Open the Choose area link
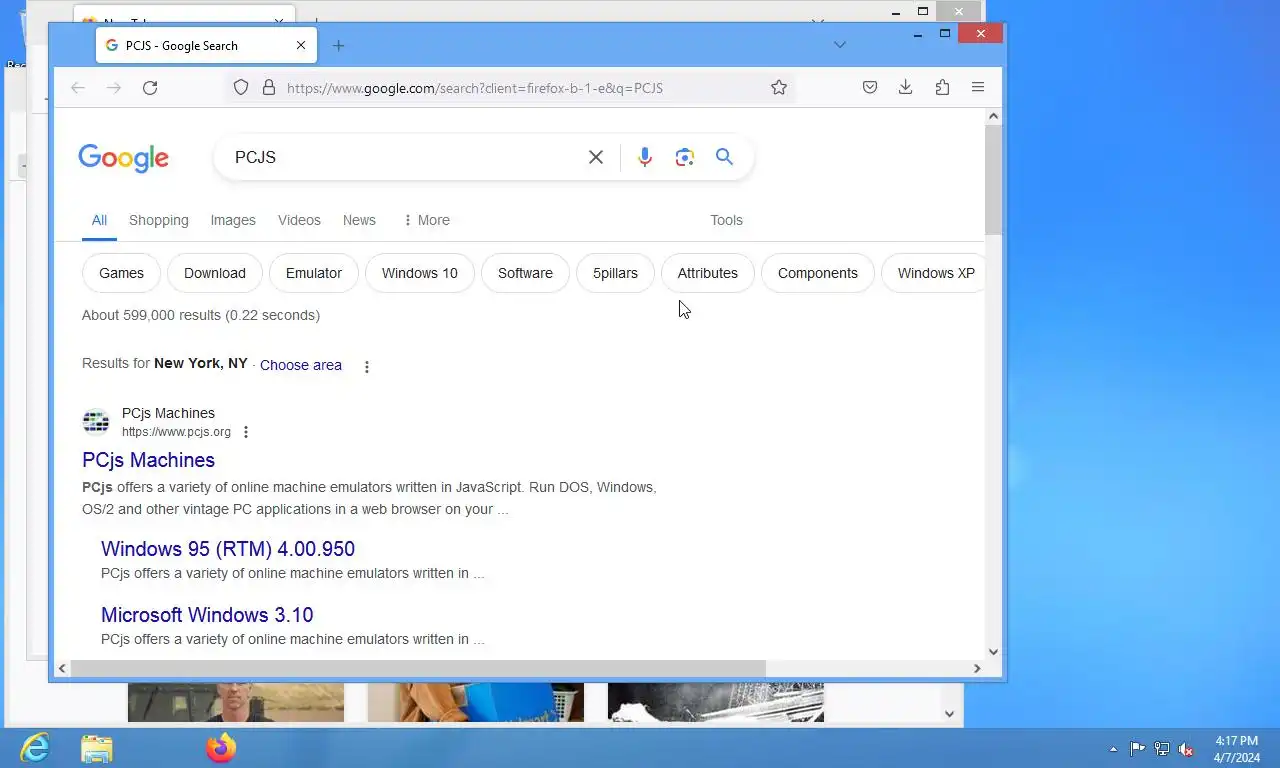 click(x=301, y=365)
